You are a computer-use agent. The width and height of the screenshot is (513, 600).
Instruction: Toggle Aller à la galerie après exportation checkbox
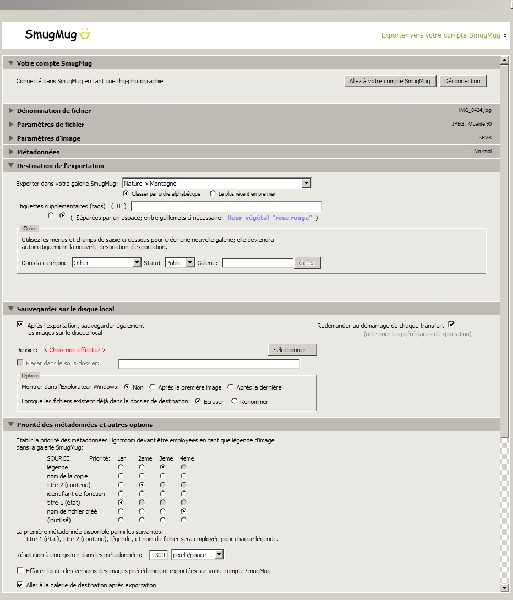pyautogui.click(x=20, y=585)
